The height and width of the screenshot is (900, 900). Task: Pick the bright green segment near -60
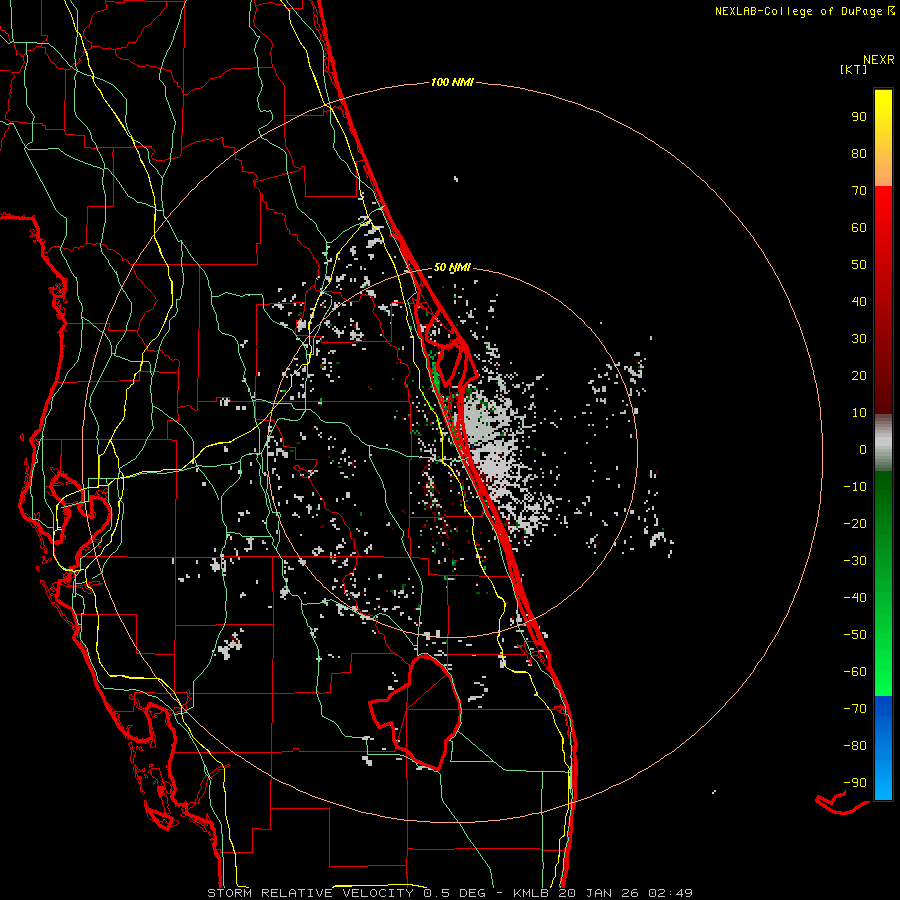click(883, 672)
